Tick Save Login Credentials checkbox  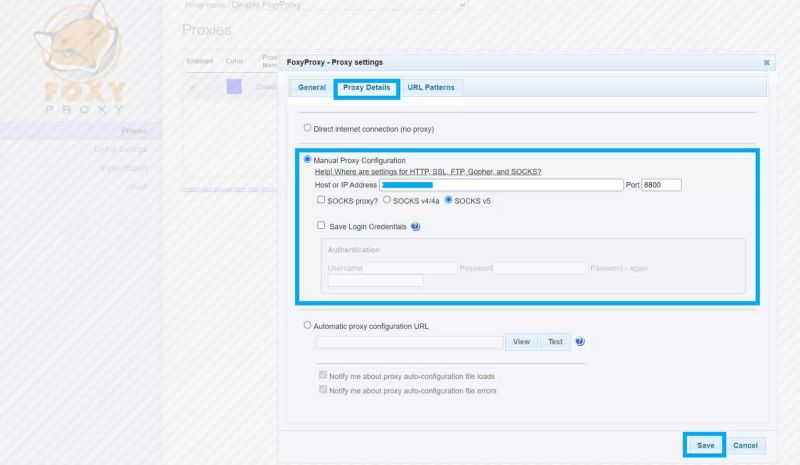click(321, 225)
